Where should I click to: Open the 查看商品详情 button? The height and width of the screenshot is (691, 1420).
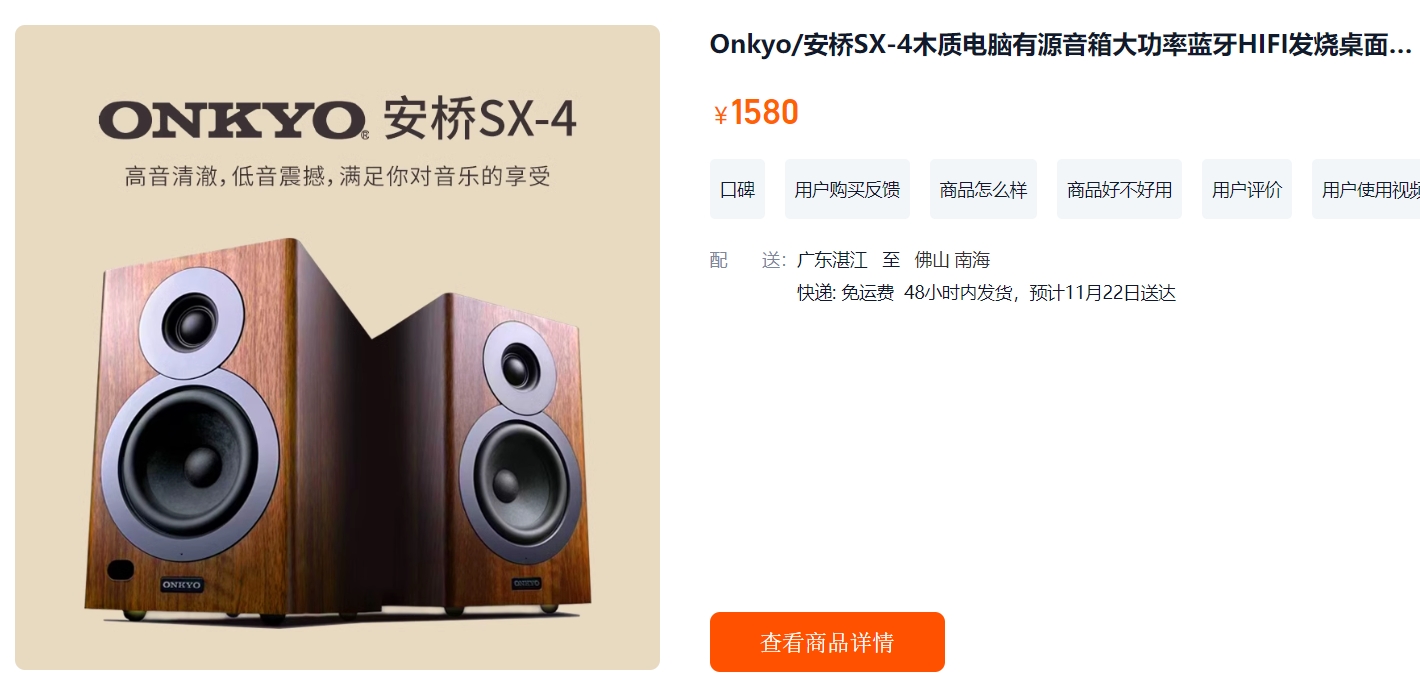click(827, 642)
